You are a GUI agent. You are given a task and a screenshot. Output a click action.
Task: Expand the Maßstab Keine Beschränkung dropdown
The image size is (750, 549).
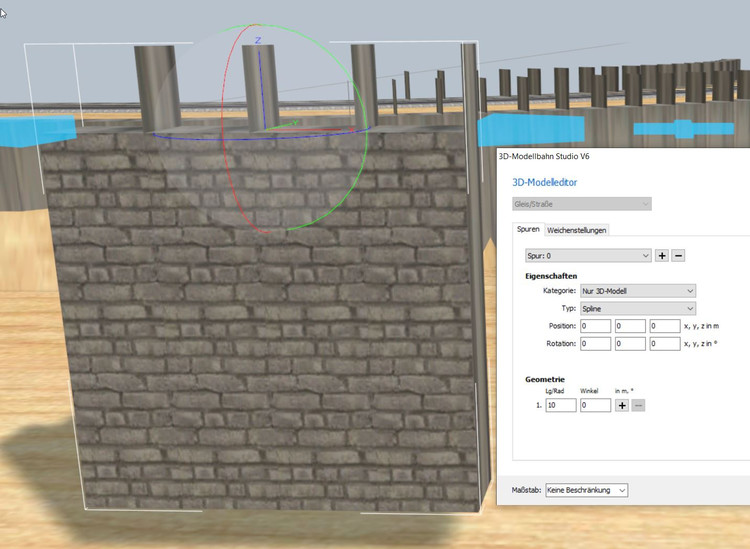pos(585,490)
